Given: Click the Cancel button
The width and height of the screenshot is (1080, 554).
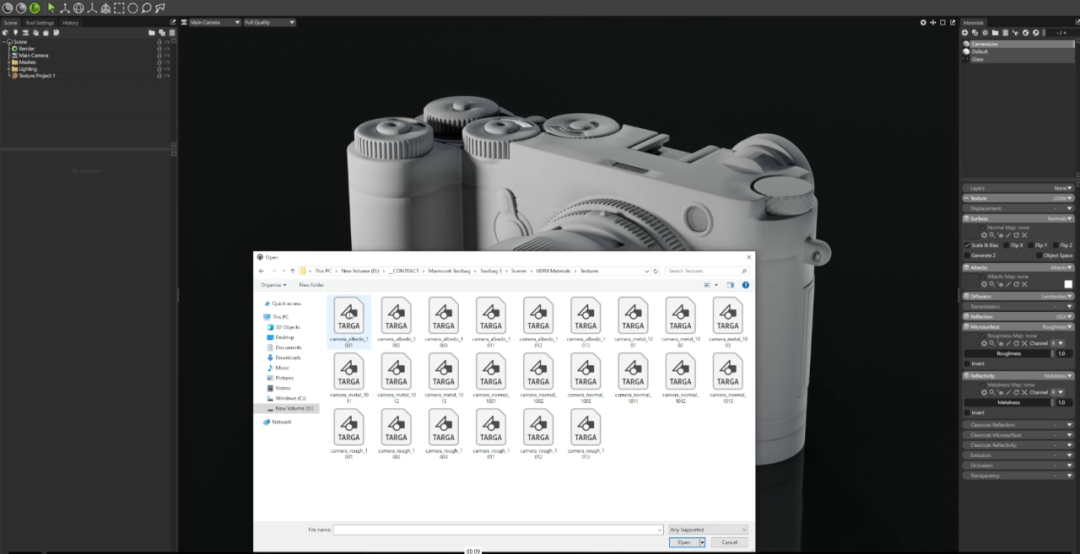Looking at the screenshot, I should [729, 542].
